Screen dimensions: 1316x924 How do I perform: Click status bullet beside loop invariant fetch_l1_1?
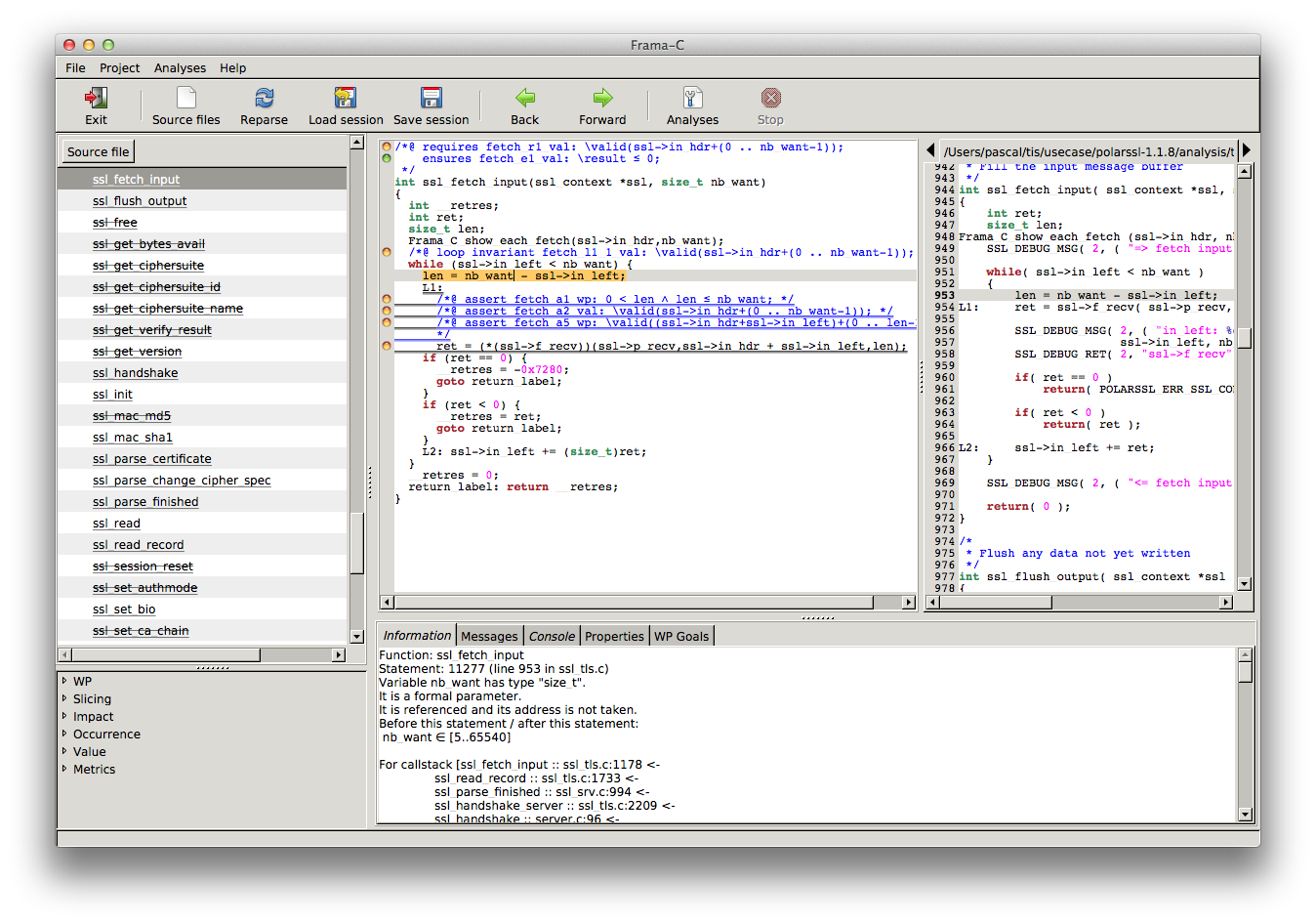(x=387, y=252)
